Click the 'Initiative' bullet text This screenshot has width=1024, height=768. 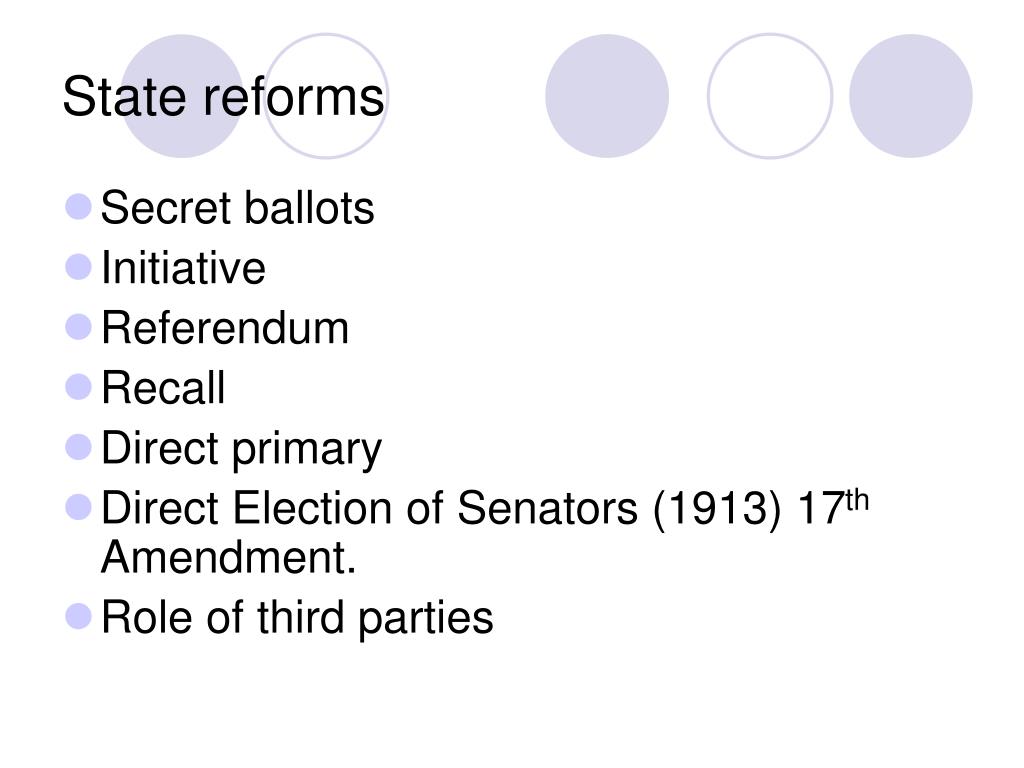(x=184, y=267)
